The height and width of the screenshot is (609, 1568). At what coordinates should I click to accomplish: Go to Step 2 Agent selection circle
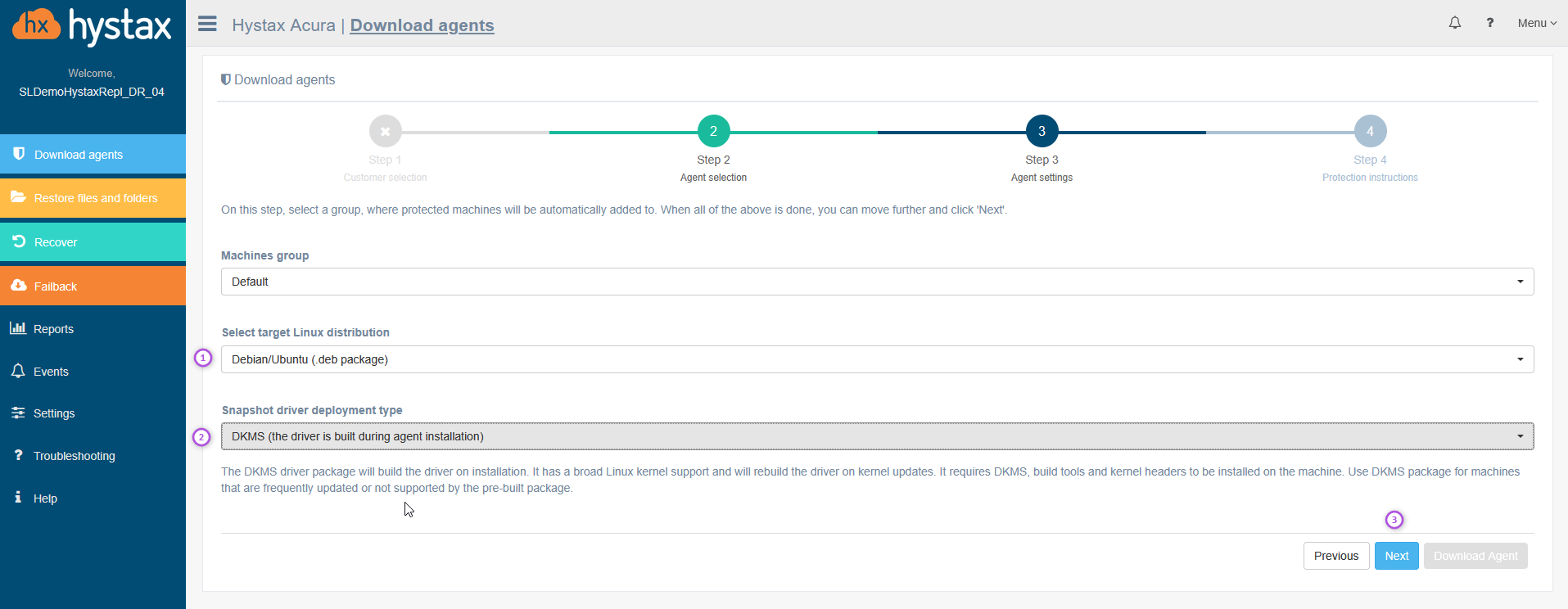tap(713, 131)
